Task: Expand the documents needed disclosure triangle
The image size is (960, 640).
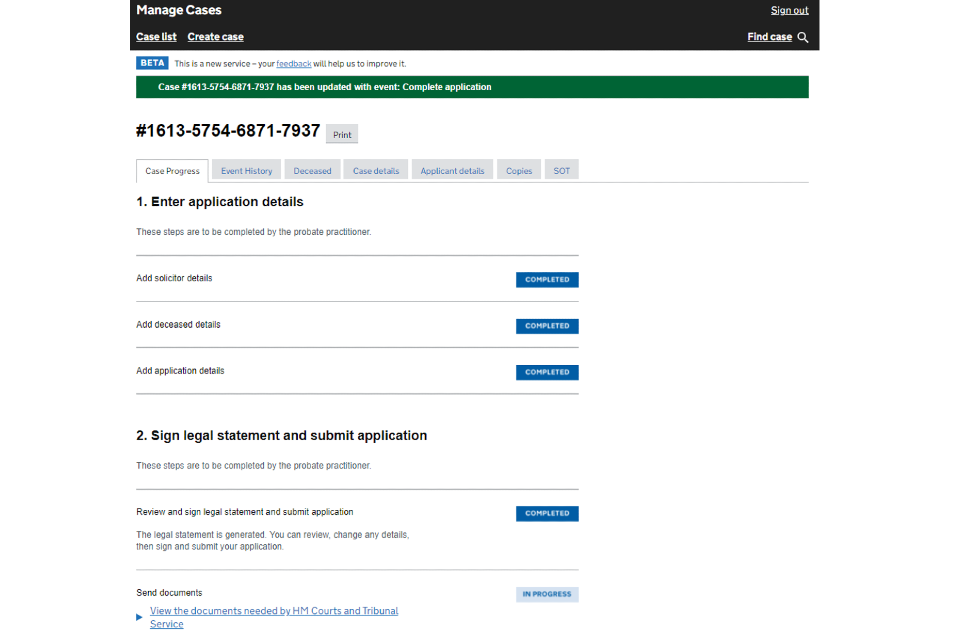Action: tap(139, 617)
